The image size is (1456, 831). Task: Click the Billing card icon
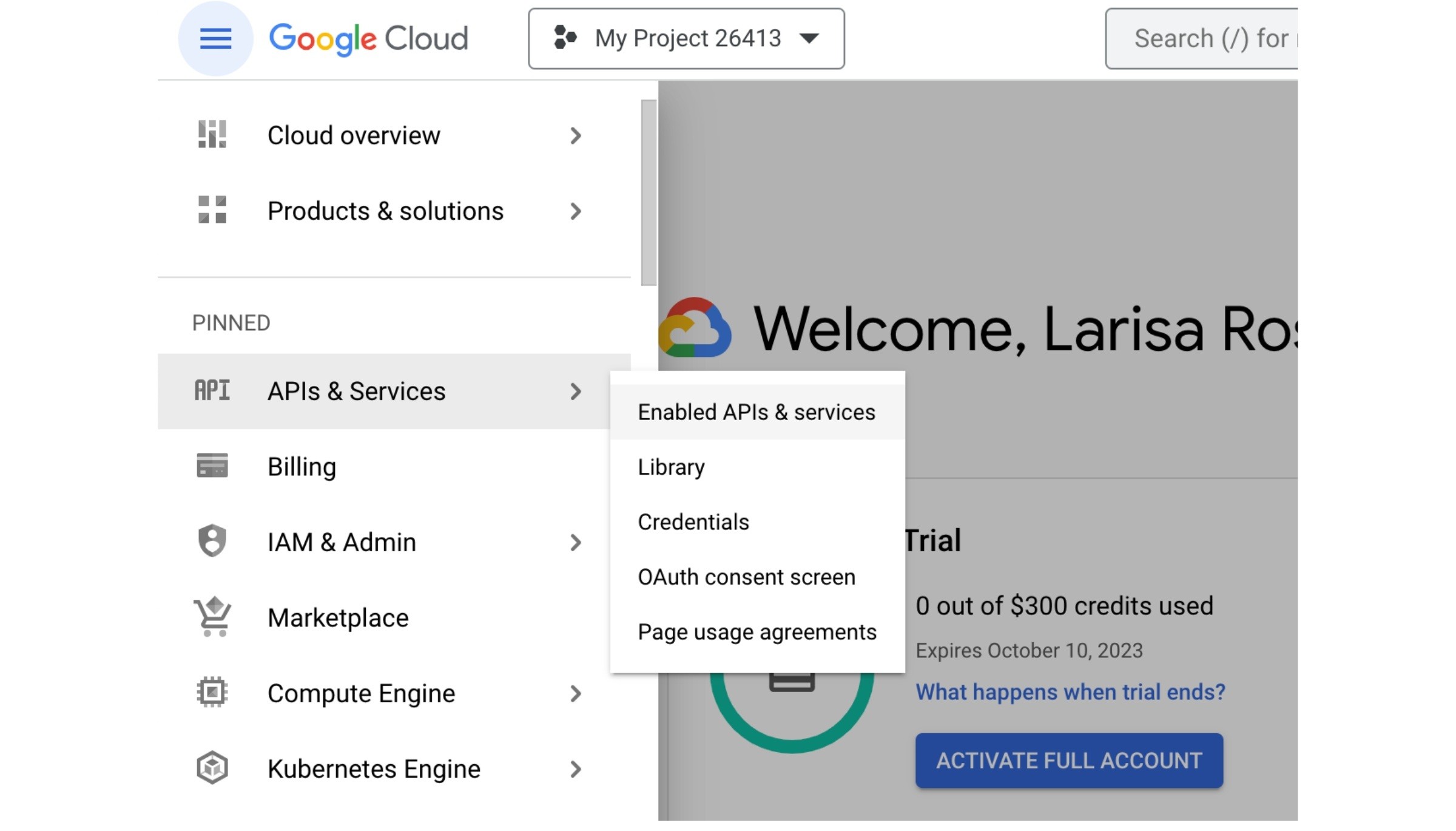212,466
